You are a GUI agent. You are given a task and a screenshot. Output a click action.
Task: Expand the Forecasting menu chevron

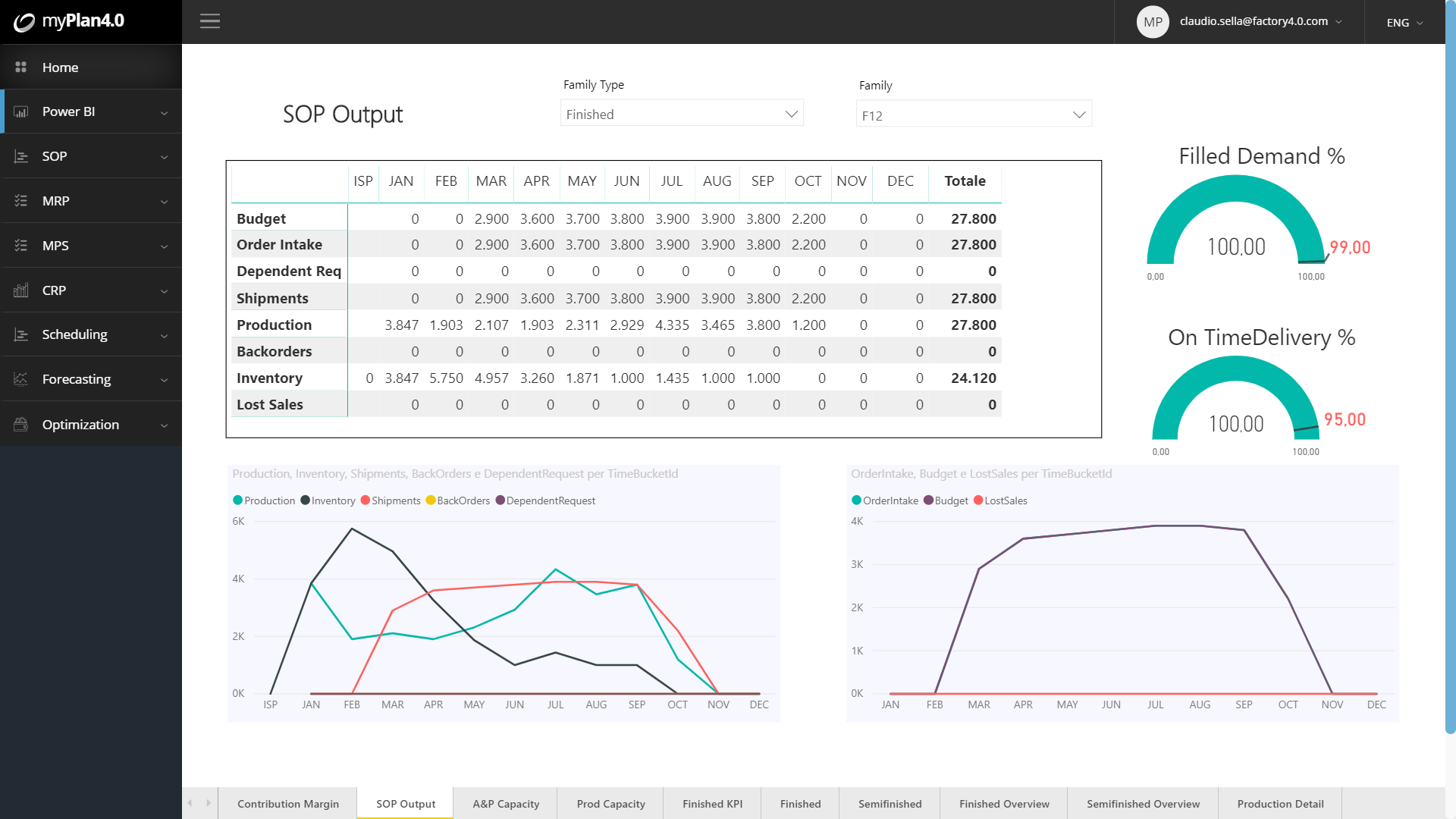tap(164, 380)
